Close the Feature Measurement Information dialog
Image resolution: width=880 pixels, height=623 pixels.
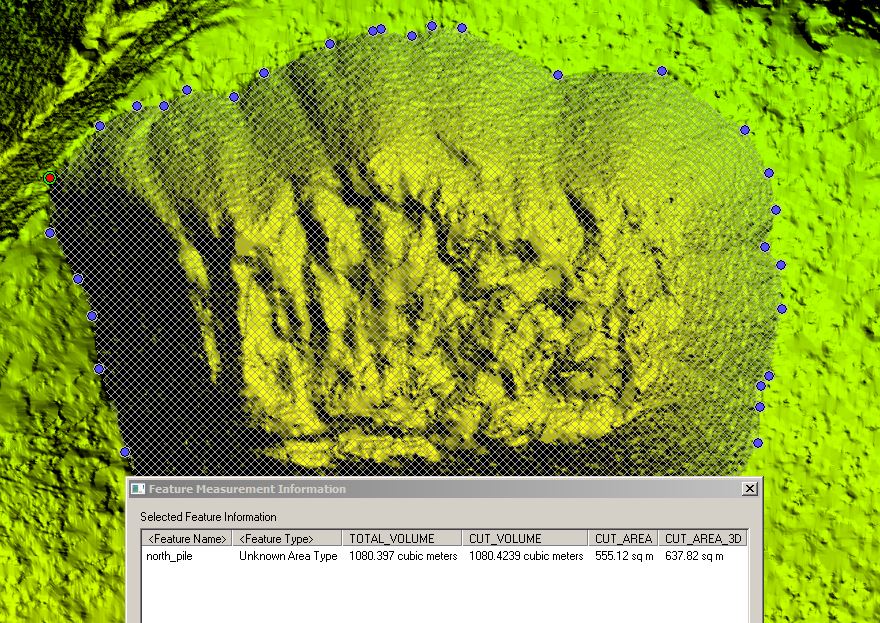pos(749,489)
